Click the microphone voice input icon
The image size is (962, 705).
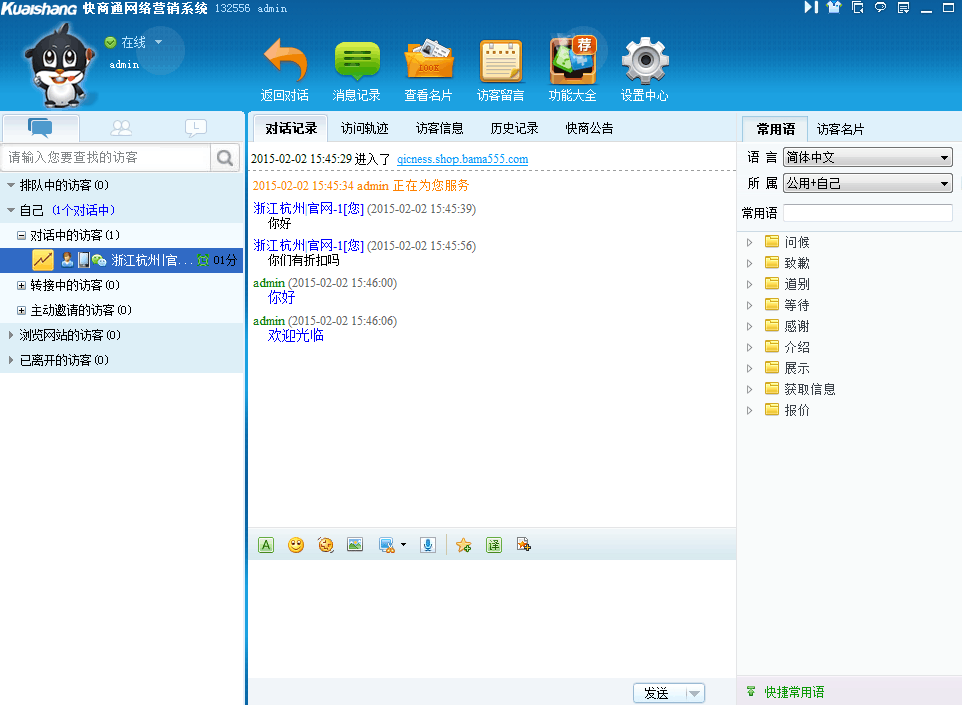coord(428,545)
